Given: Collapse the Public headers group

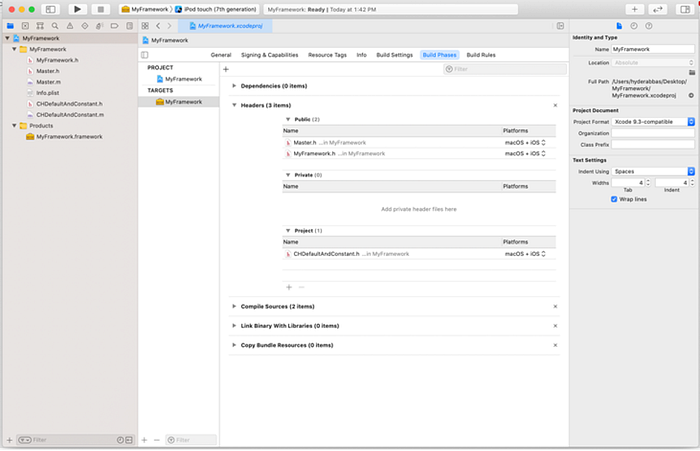Looking at the screenshot, I should (288, 119).
